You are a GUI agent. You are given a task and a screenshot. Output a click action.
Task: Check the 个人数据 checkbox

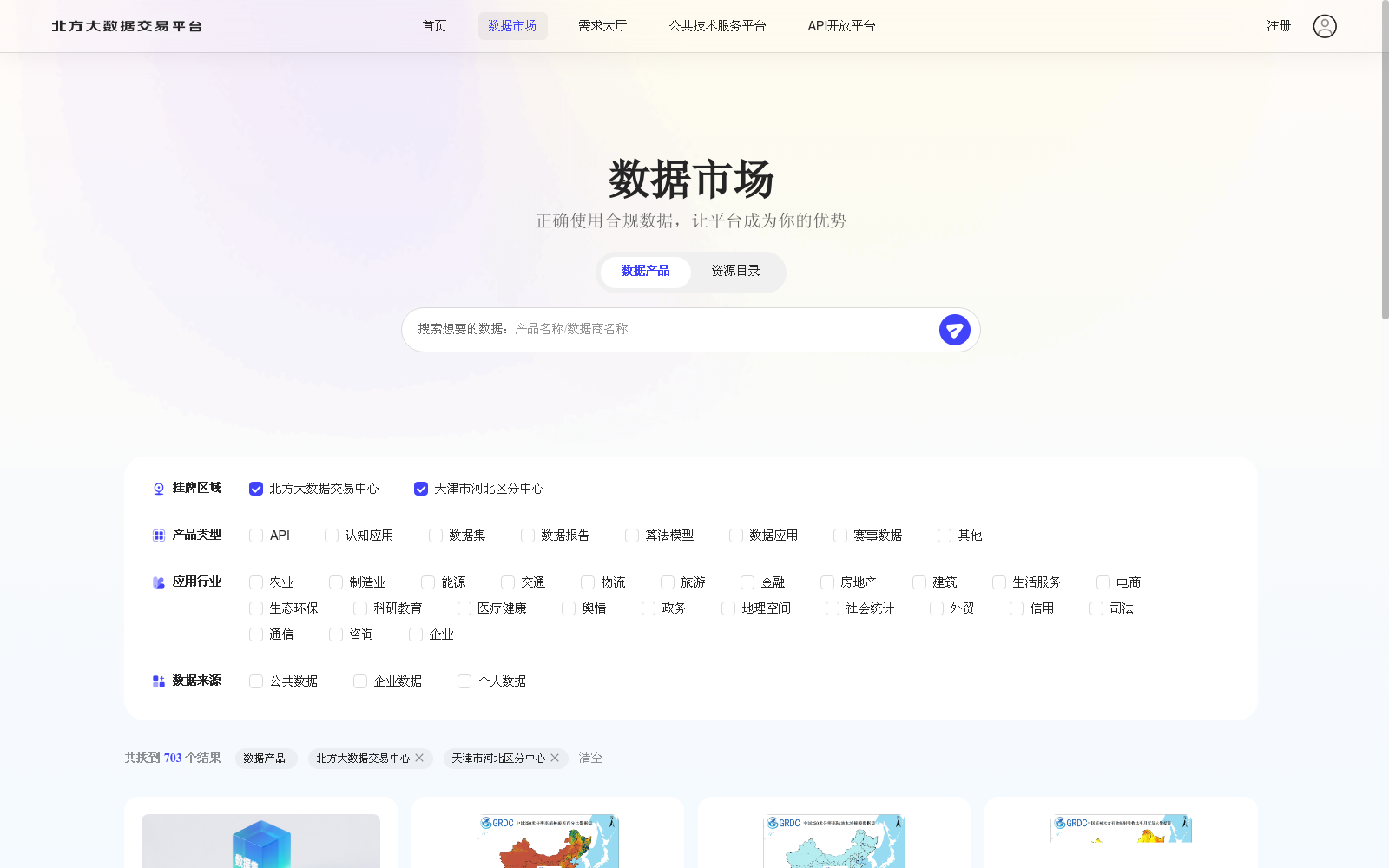[464, 681]
